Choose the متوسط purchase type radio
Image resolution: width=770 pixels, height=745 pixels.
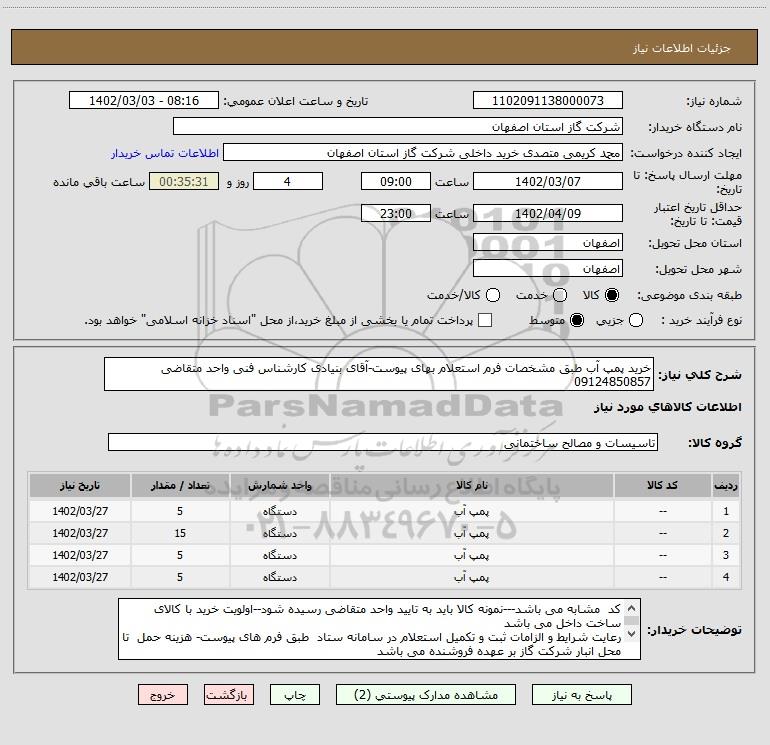pyautogui.click(x=577, y=320)
